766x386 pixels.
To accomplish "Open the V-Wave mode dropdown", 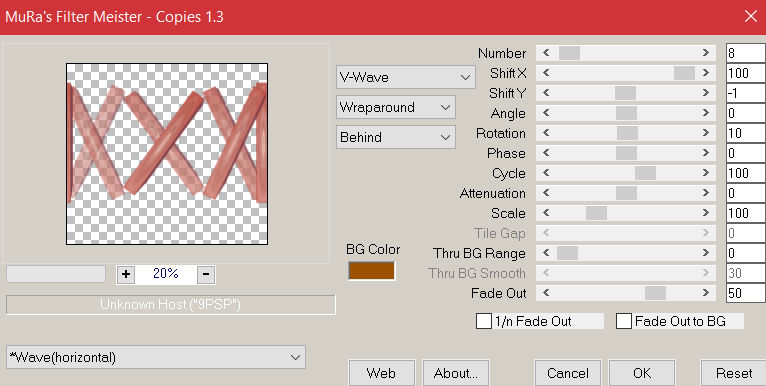I will click(405, 77).
